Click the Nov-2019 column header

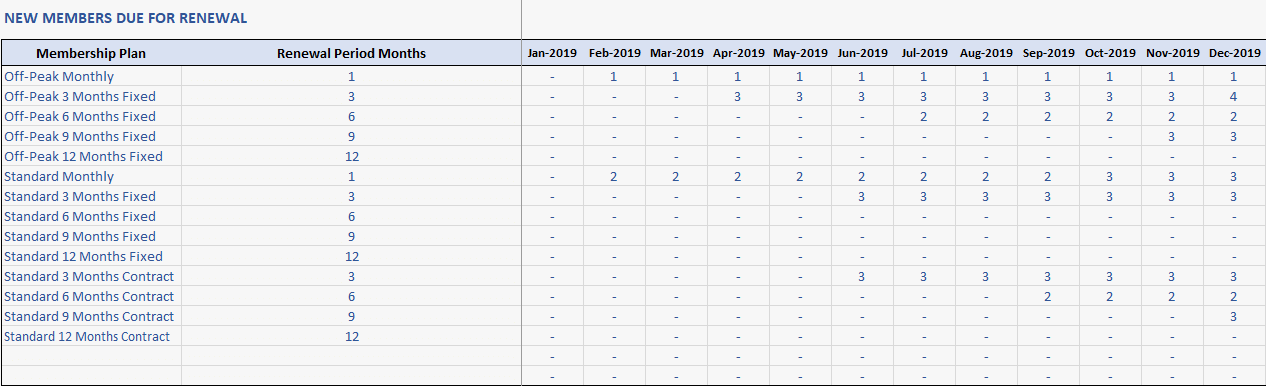(1172, 53)
